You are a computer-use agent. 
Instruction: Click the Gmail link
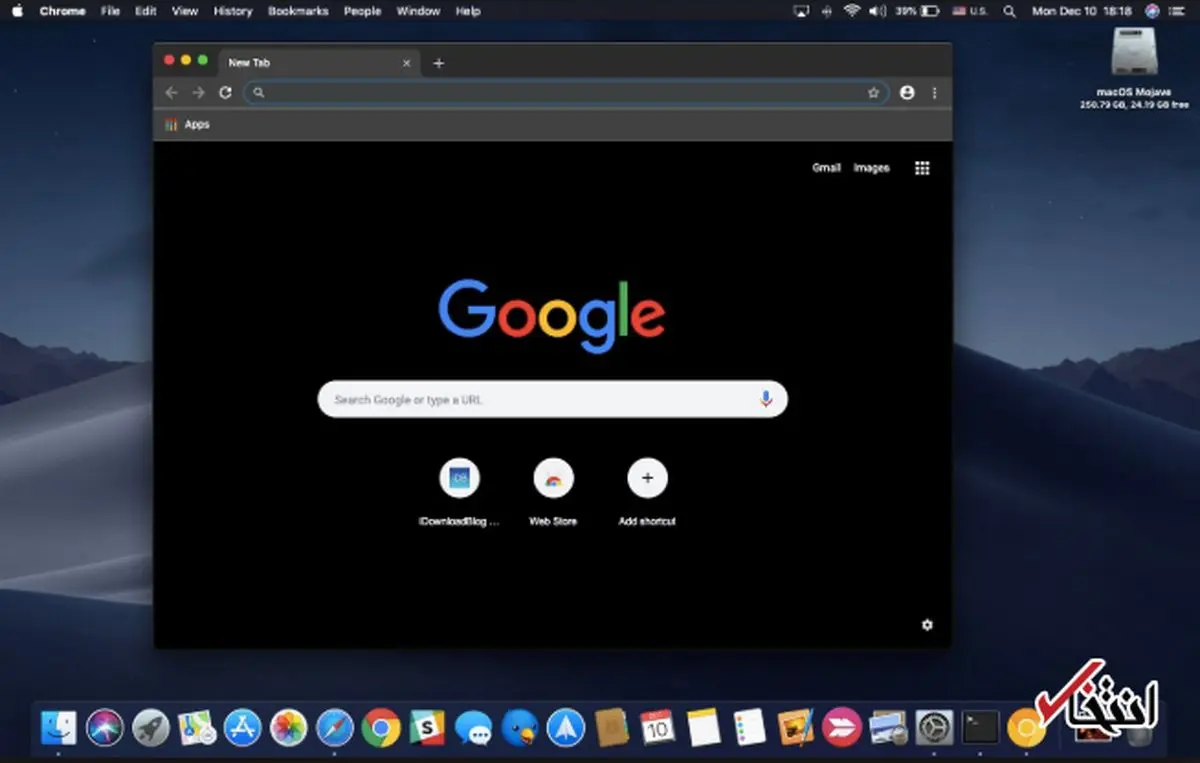pyautogui.click(x=826, y=168)
